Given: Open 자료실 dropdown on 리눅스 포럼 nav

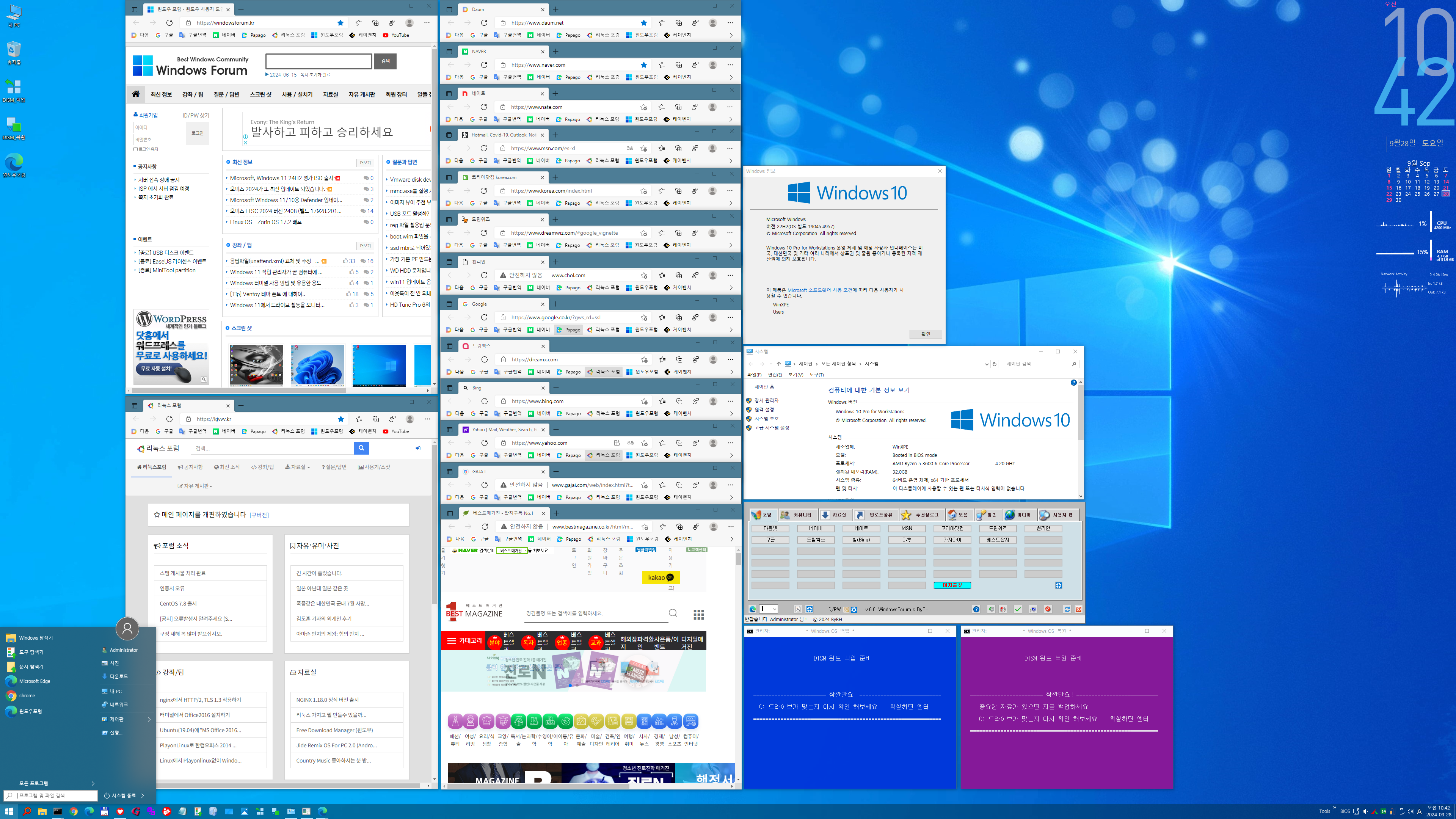Looking at the screenshot, I should 297,467.
